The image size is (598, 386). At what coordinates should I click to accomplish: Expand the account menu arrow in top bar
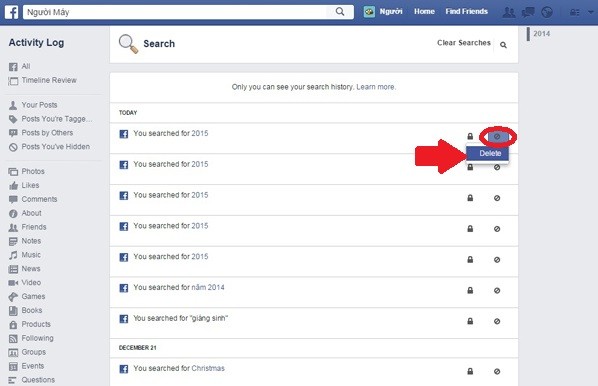pos(591,12)
